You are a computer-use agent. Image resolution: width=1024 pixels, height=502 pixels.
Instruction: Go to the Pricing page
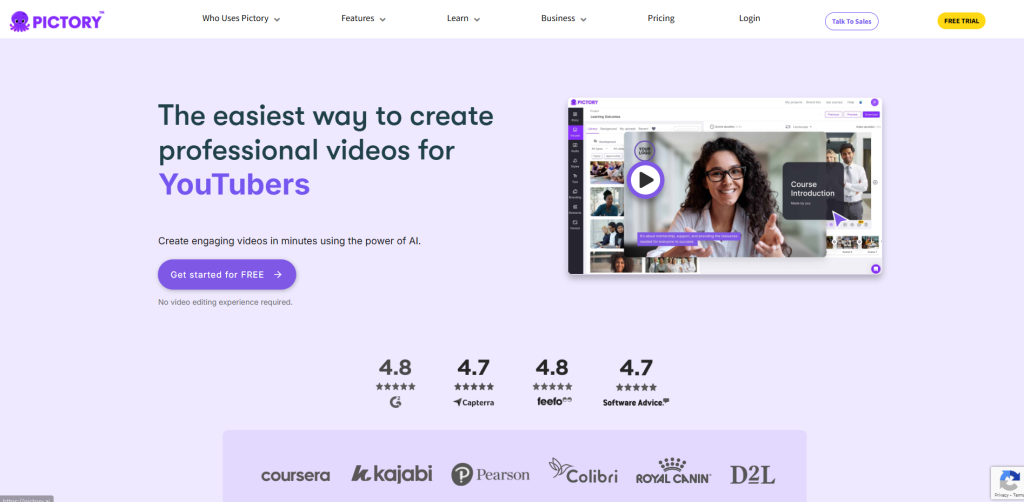click(661, 19)
